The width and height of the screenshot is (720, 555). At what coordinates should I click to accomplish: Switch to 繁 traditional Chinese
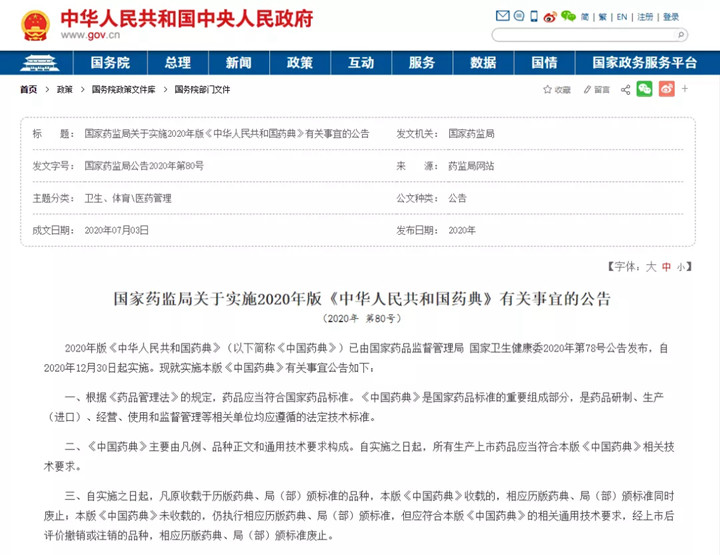[602, 17]
